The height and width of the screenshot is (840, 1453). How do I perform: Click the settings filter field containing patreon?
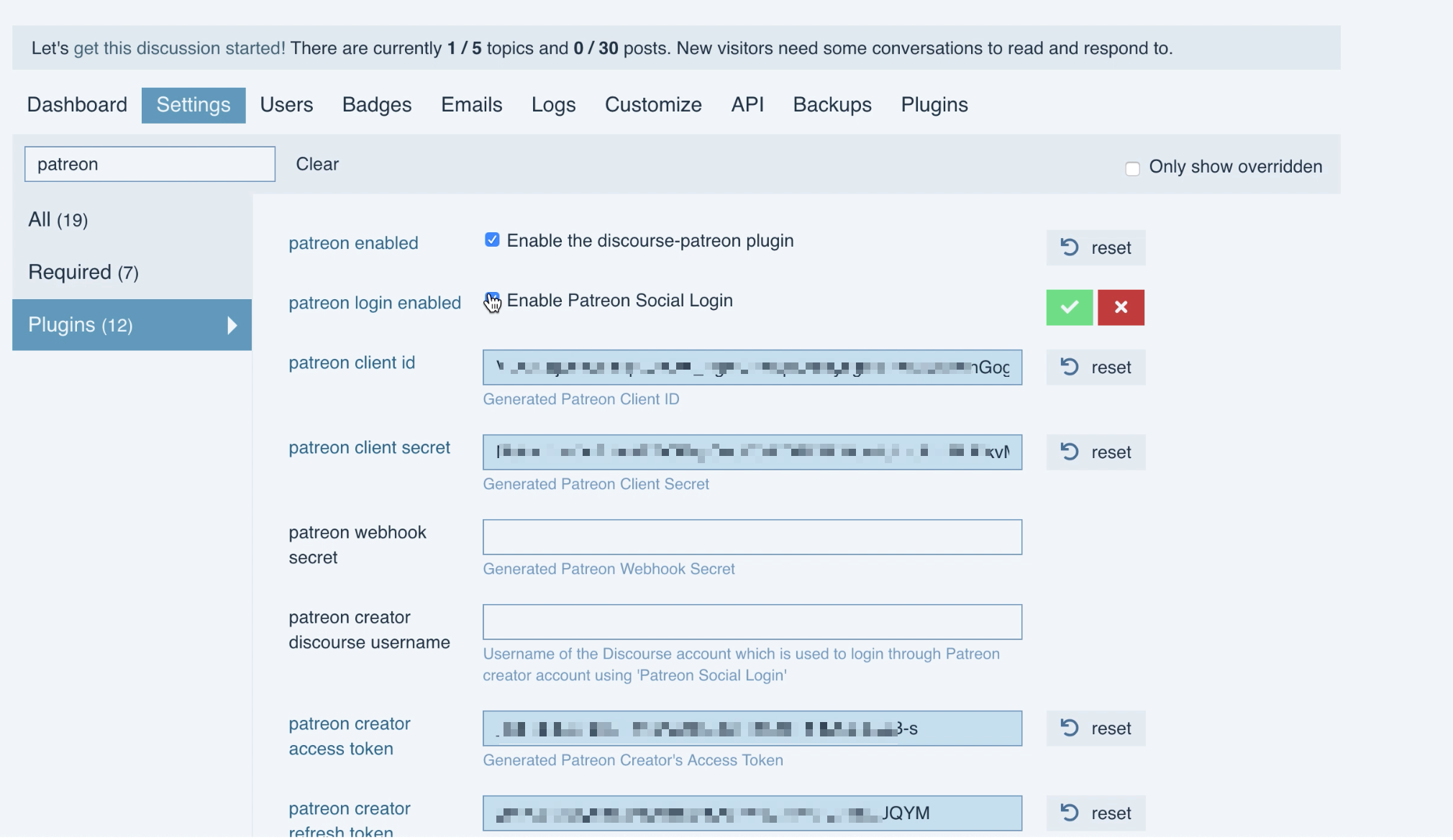tap(150, 164)
